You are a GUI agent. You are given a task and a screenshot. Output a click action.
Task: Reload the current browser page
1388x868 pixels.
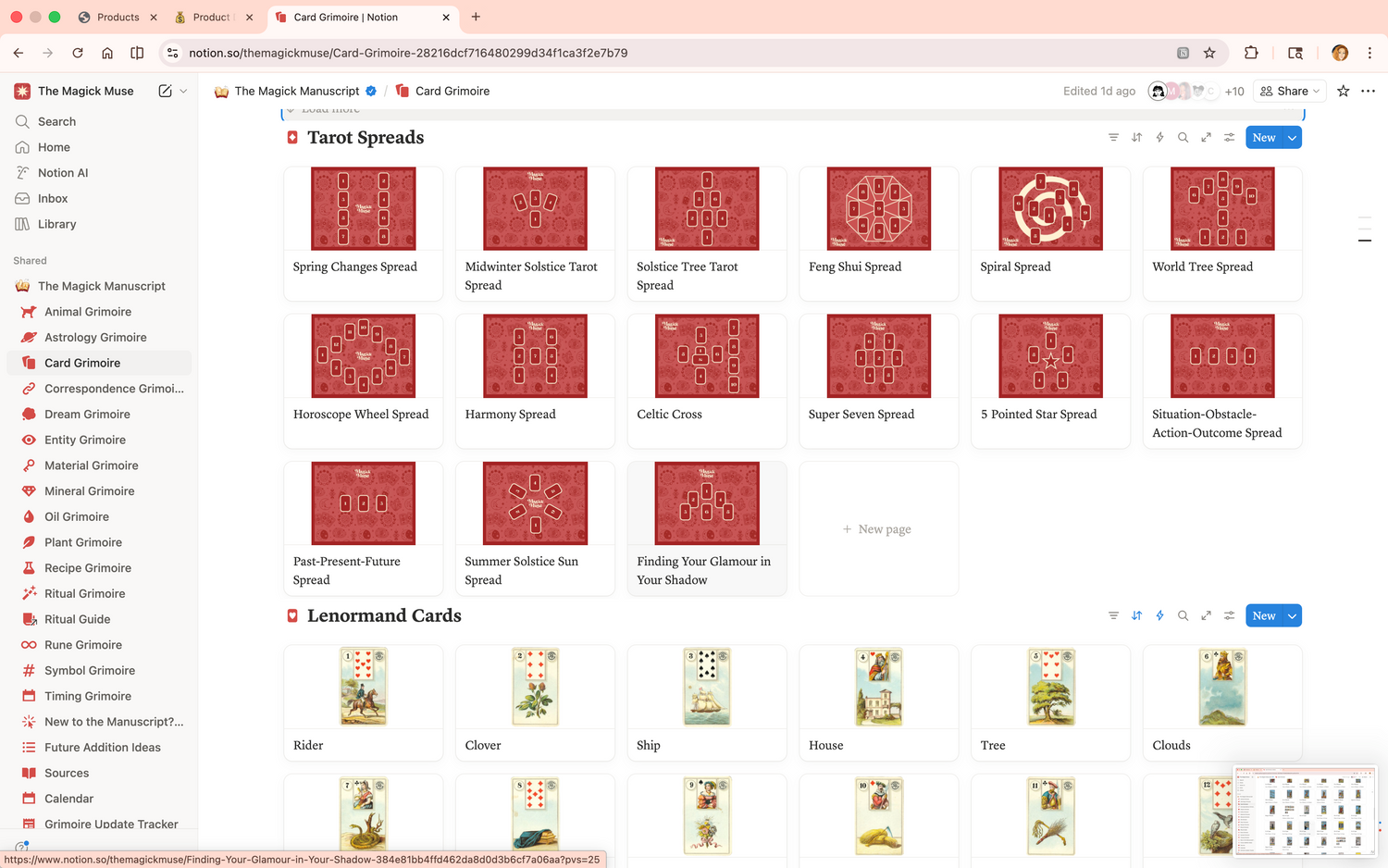click(78, 53)
